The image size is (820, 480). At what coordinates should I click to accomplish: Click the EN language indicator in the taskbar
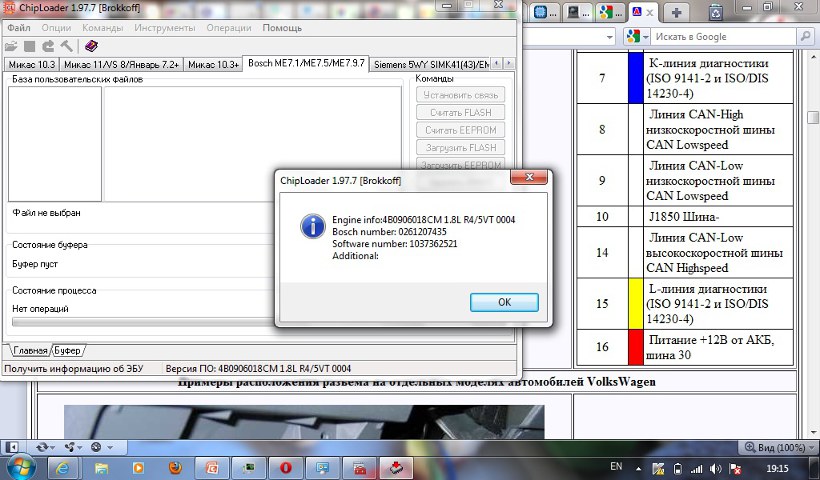[x=617, y=466]
